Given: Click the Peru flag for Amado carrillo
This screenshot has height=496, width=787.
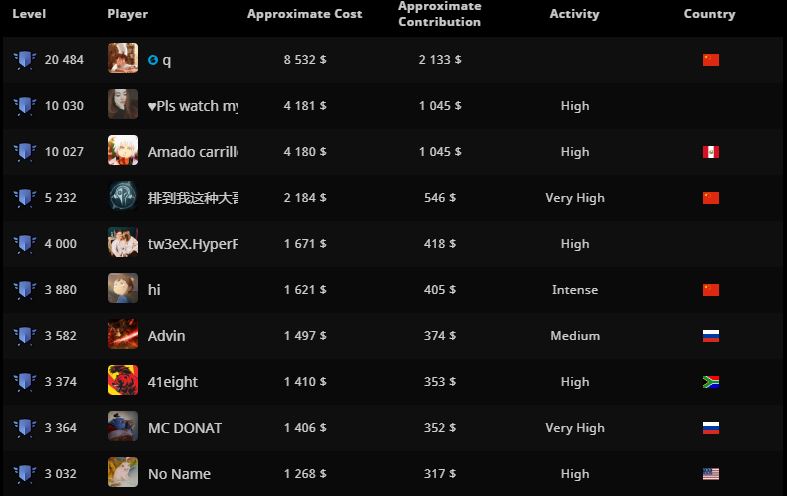Looking at the screenshot, I should [711, 152].
